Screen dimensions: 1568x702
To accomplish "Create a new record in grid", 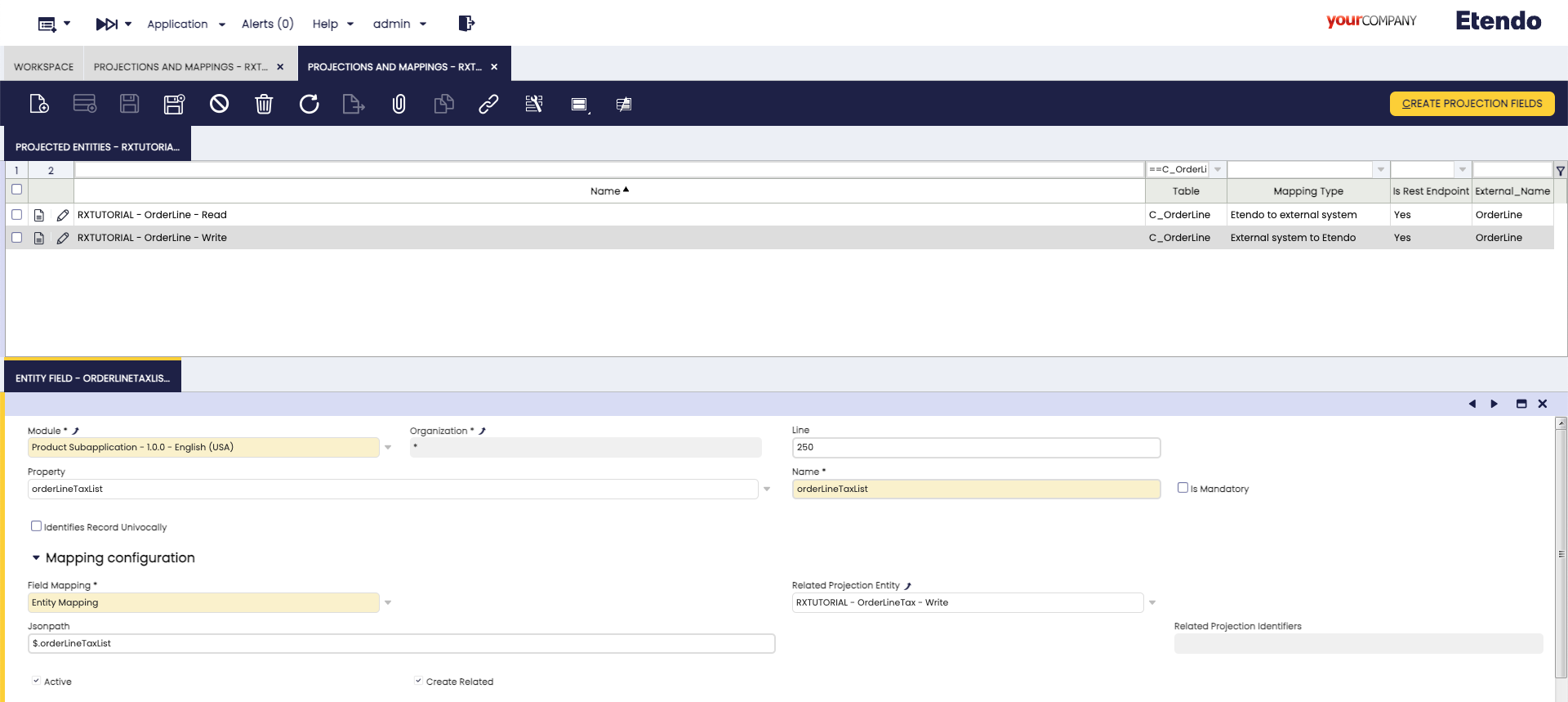I will point(85,104).
